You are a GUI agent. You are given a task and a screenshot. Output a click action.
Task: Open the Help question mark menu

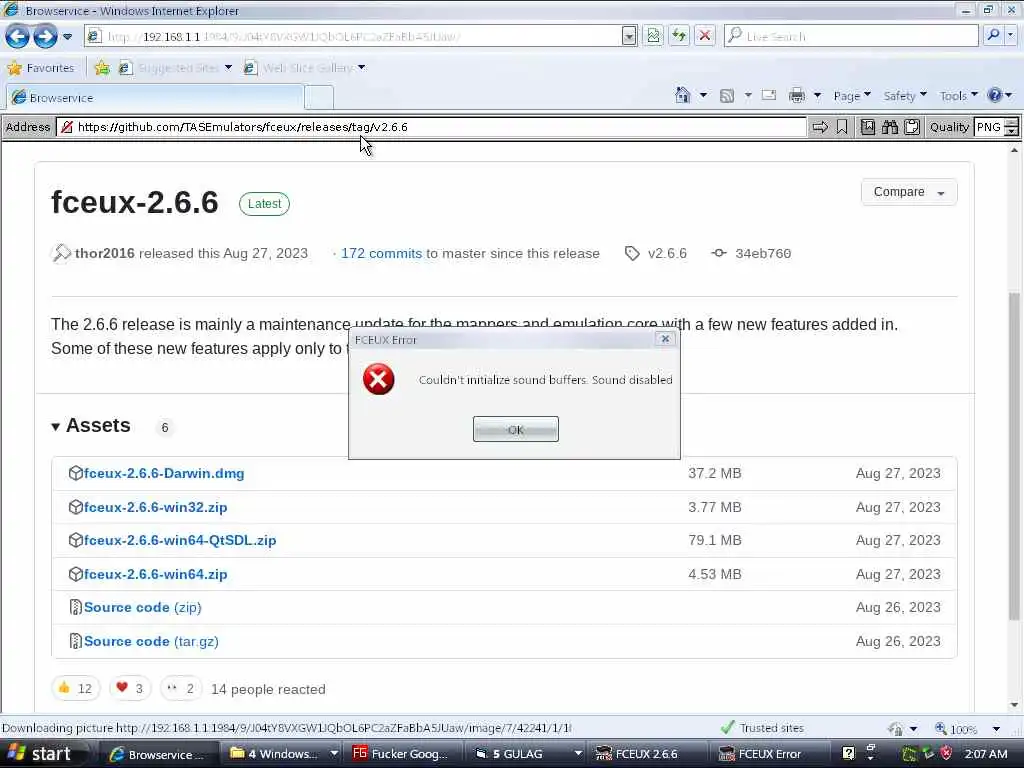[999, 96]
